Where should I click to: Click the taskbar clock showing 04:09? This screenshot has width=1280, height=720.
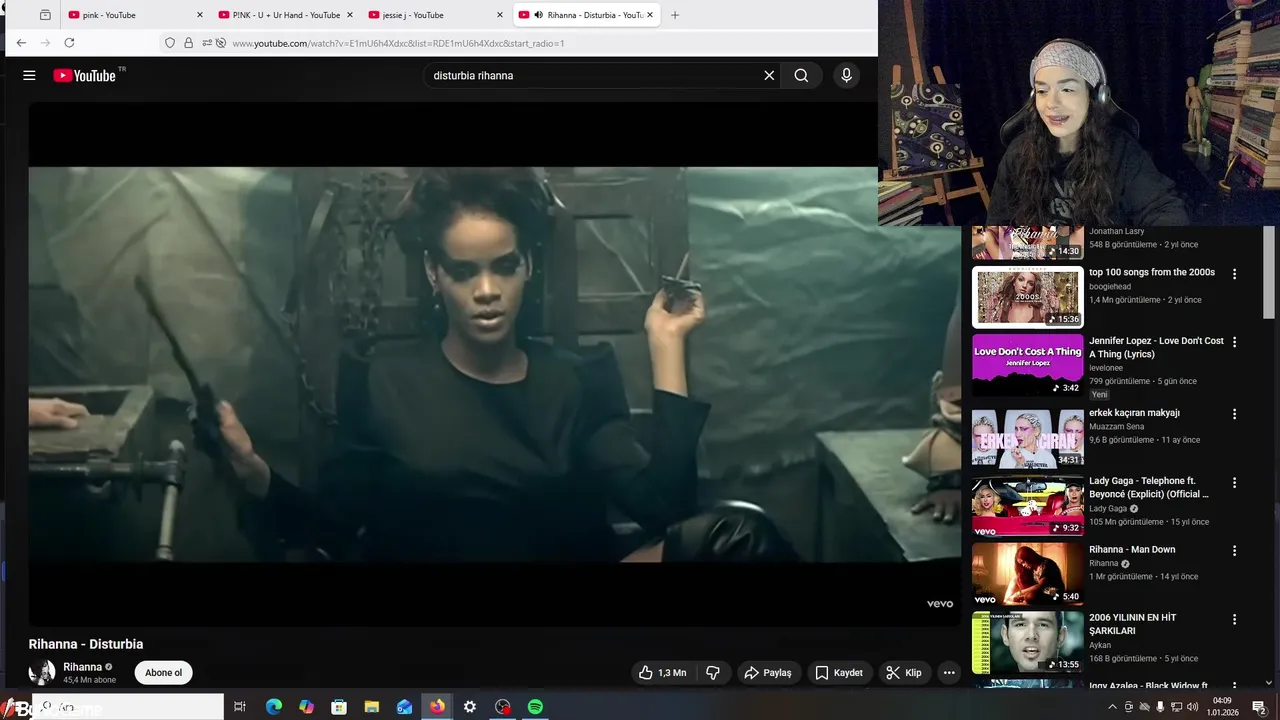tap(1222, 707)
